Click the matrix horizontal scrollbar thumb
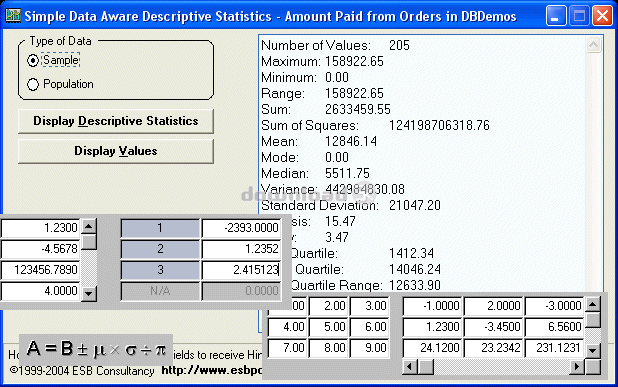This screenshot has height=387, width=618. [x=426, y=367]
